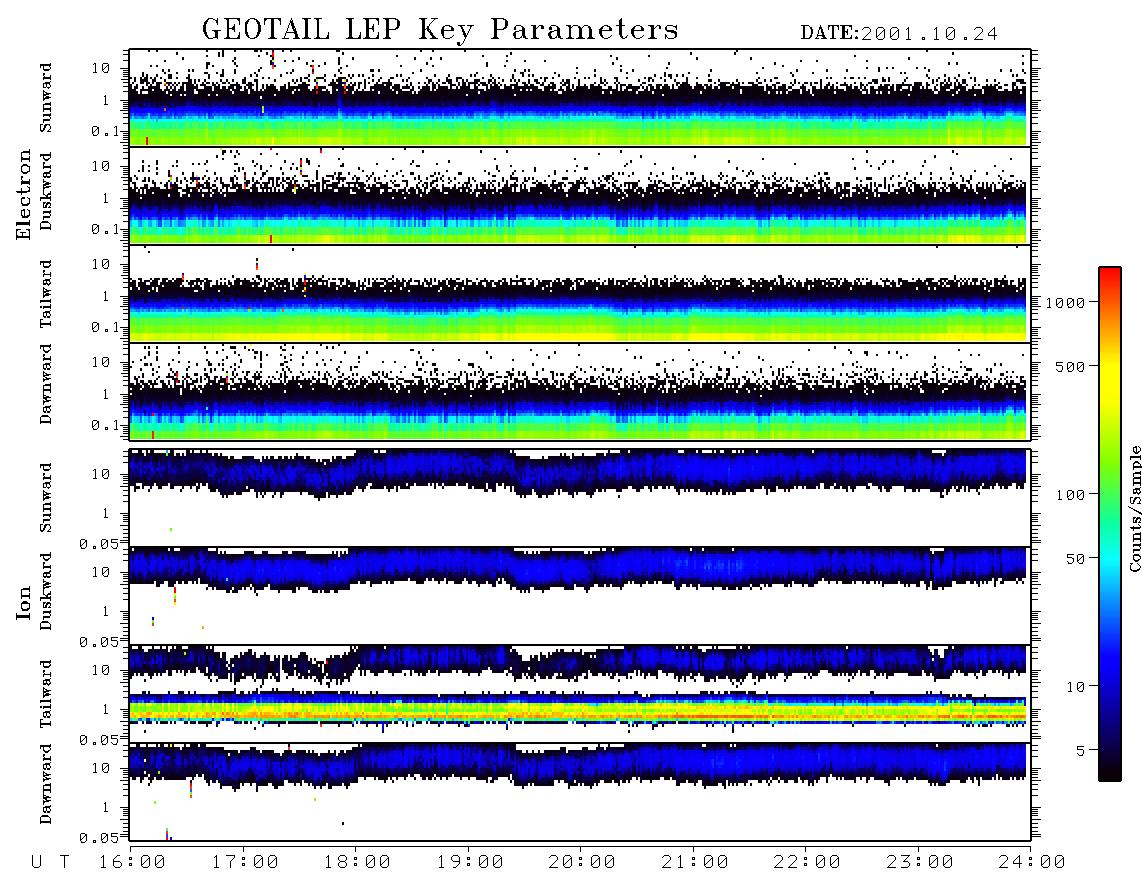Click the rainbow Counts/Sample color scale bar

[1109, 524]
